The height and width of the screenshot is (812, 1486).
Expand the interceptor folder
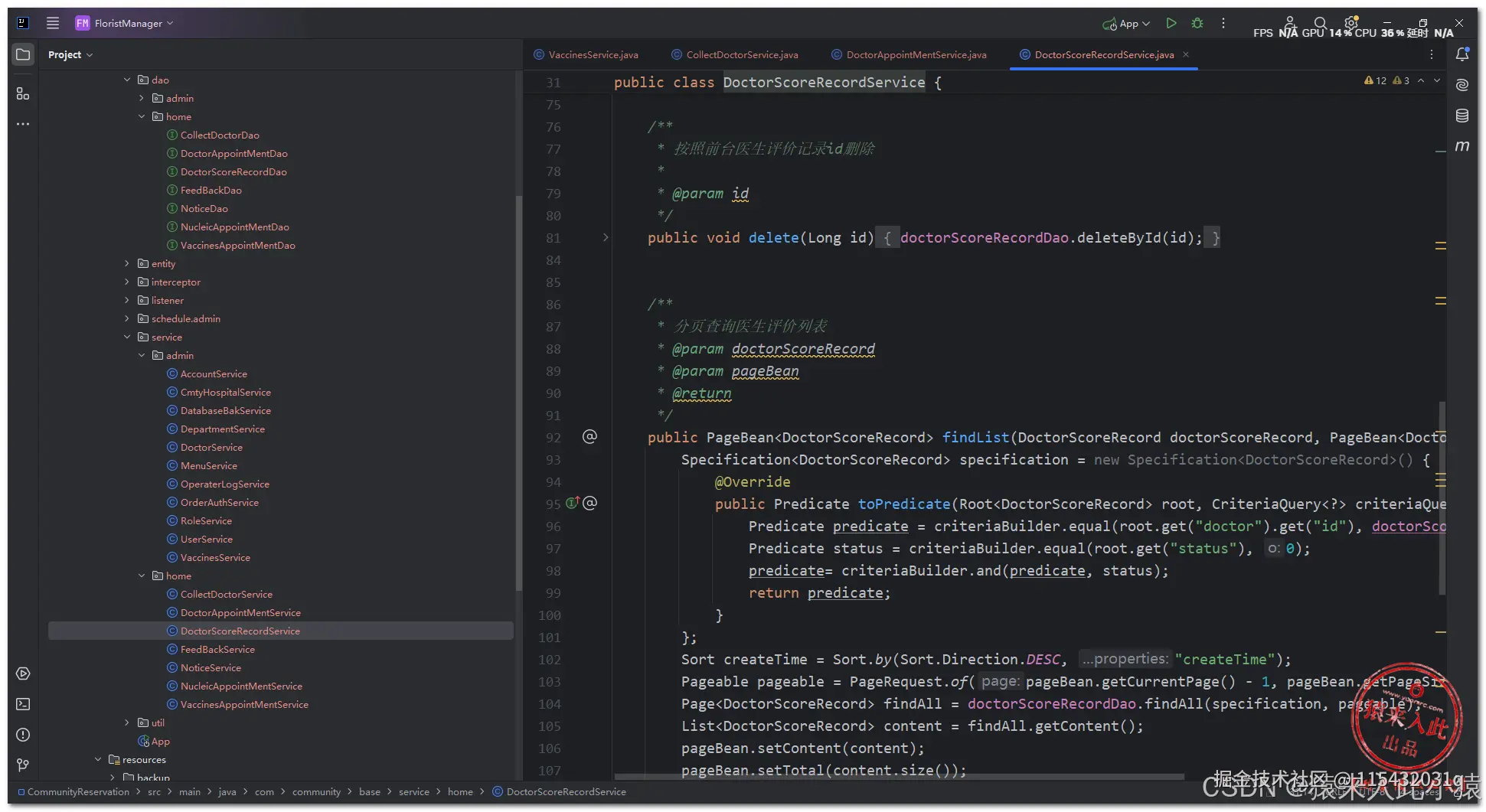coord(127,282)
